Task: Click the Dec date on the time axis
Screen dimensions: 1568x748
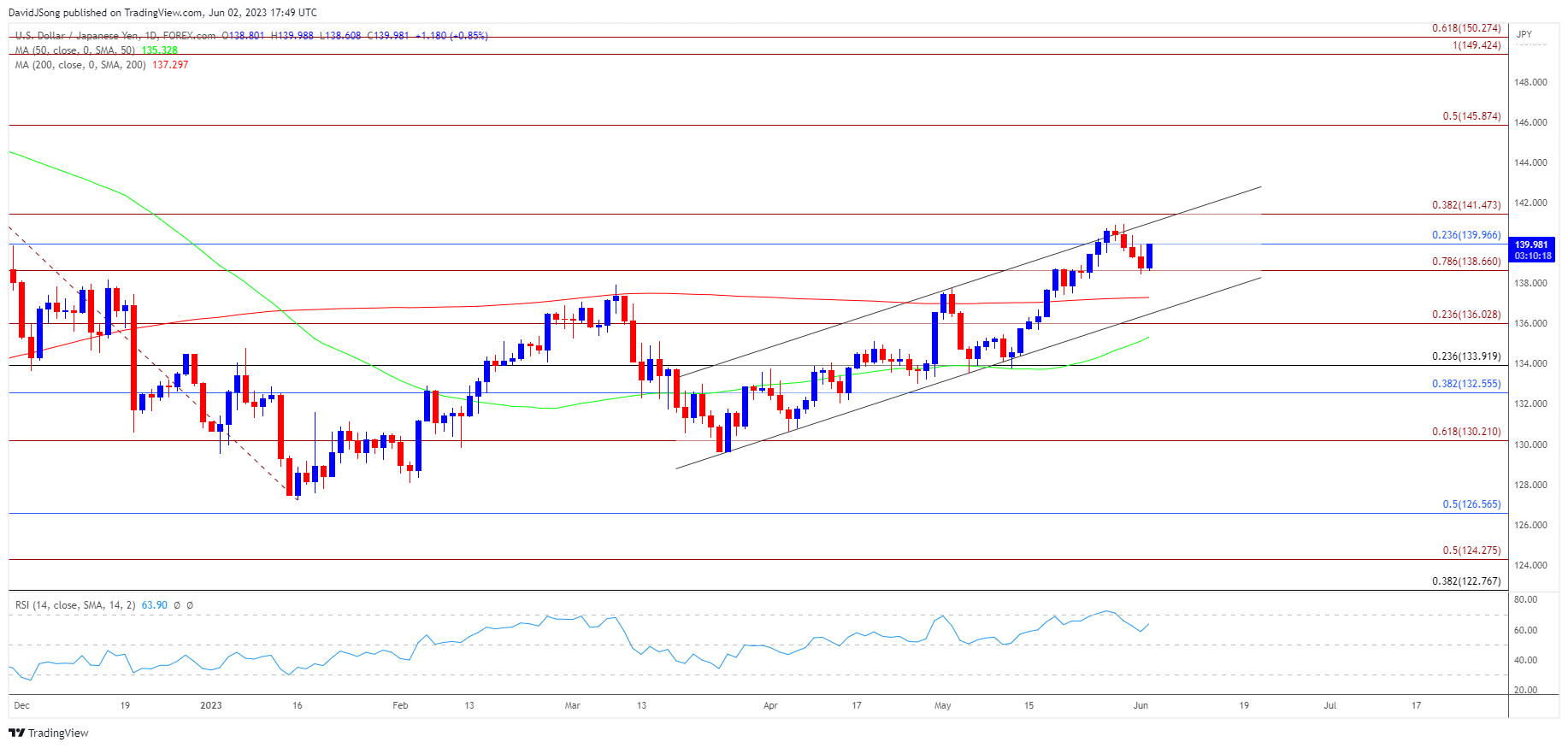Action: coord(22,705)
